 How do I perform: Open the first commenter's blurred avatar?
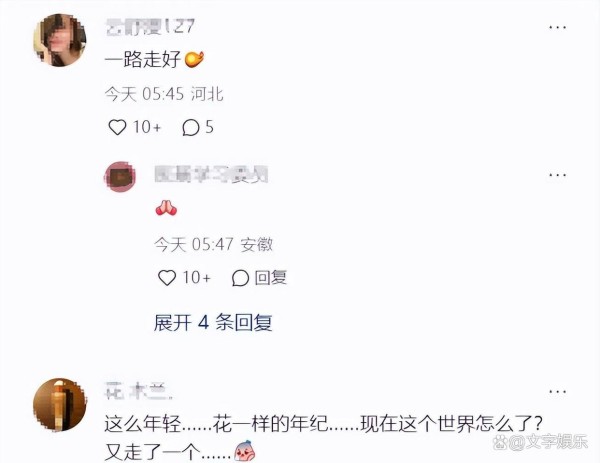pyautogui.click(x=60, y=40)
